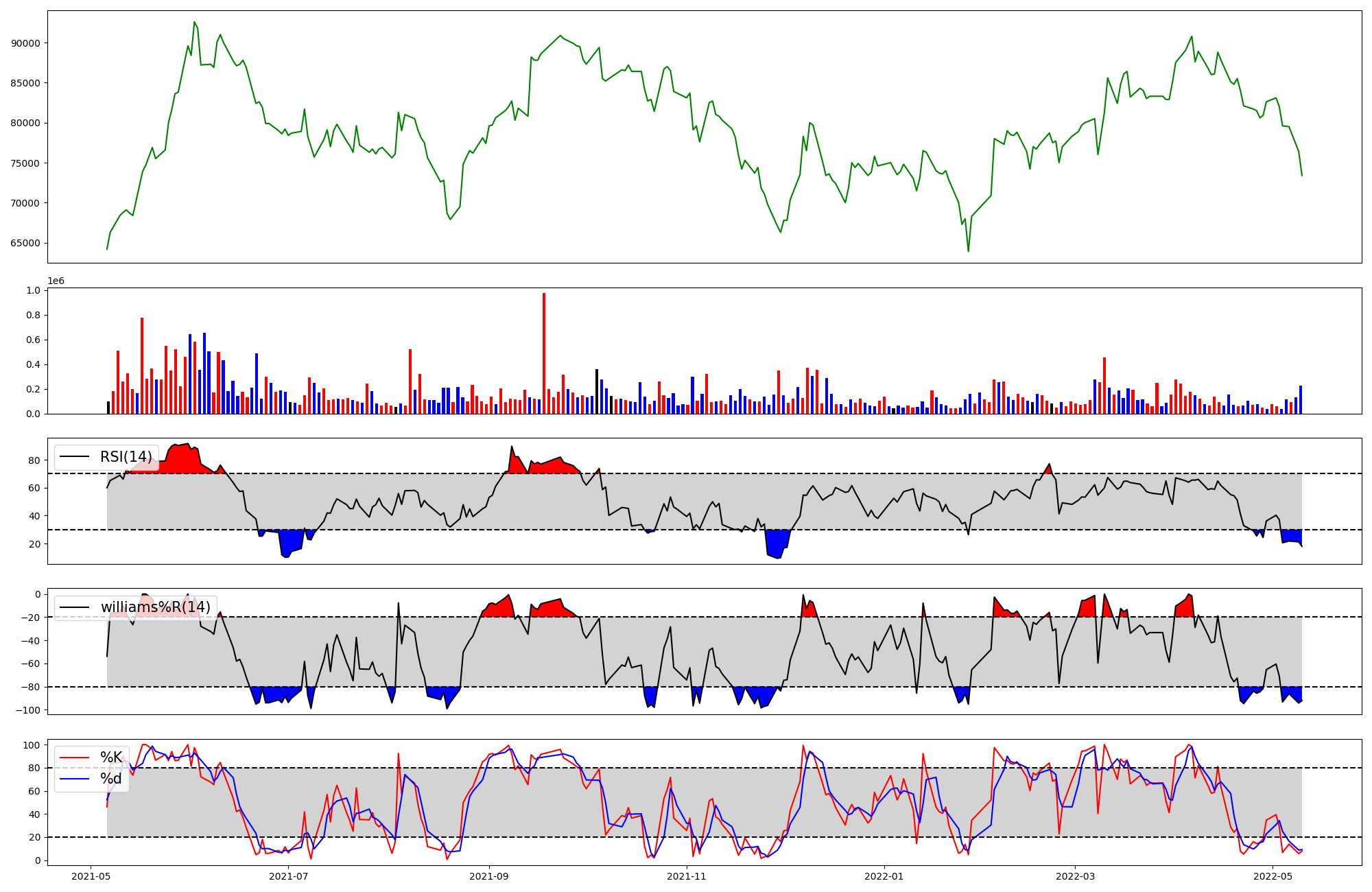Screen dimensions: 1372x892
Task: Click the 2022-01 x-axis date label
Action: [x=884, y=876]
